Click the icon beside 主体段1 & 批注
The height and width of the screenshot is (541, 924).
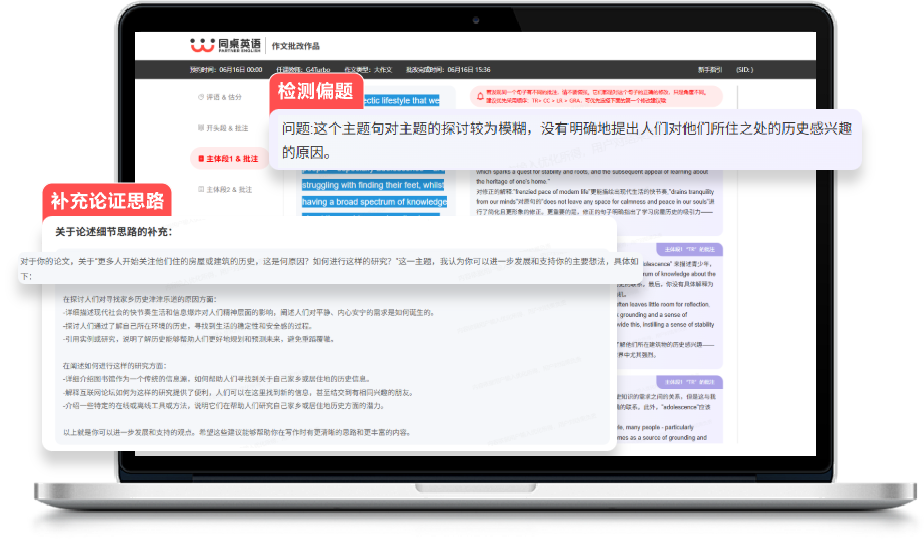click(201, 158)
